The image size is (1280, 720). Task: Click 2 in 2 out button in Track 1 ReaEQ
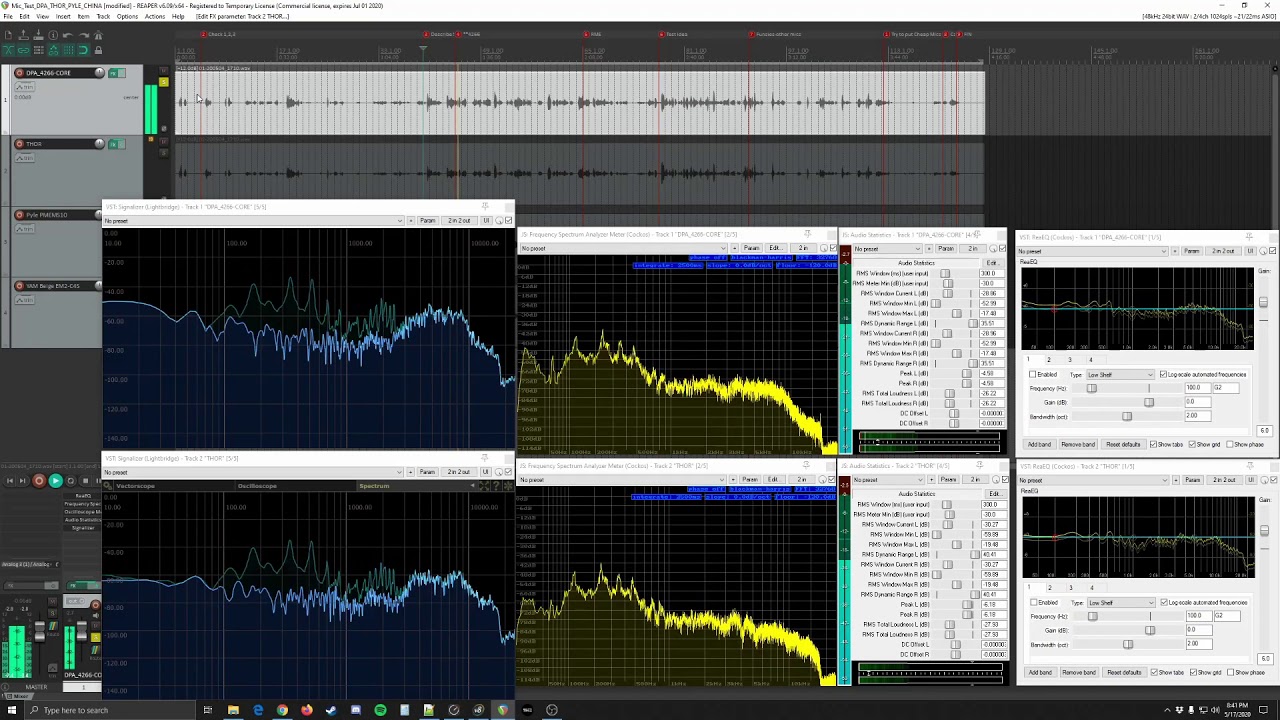point(1223,251)
